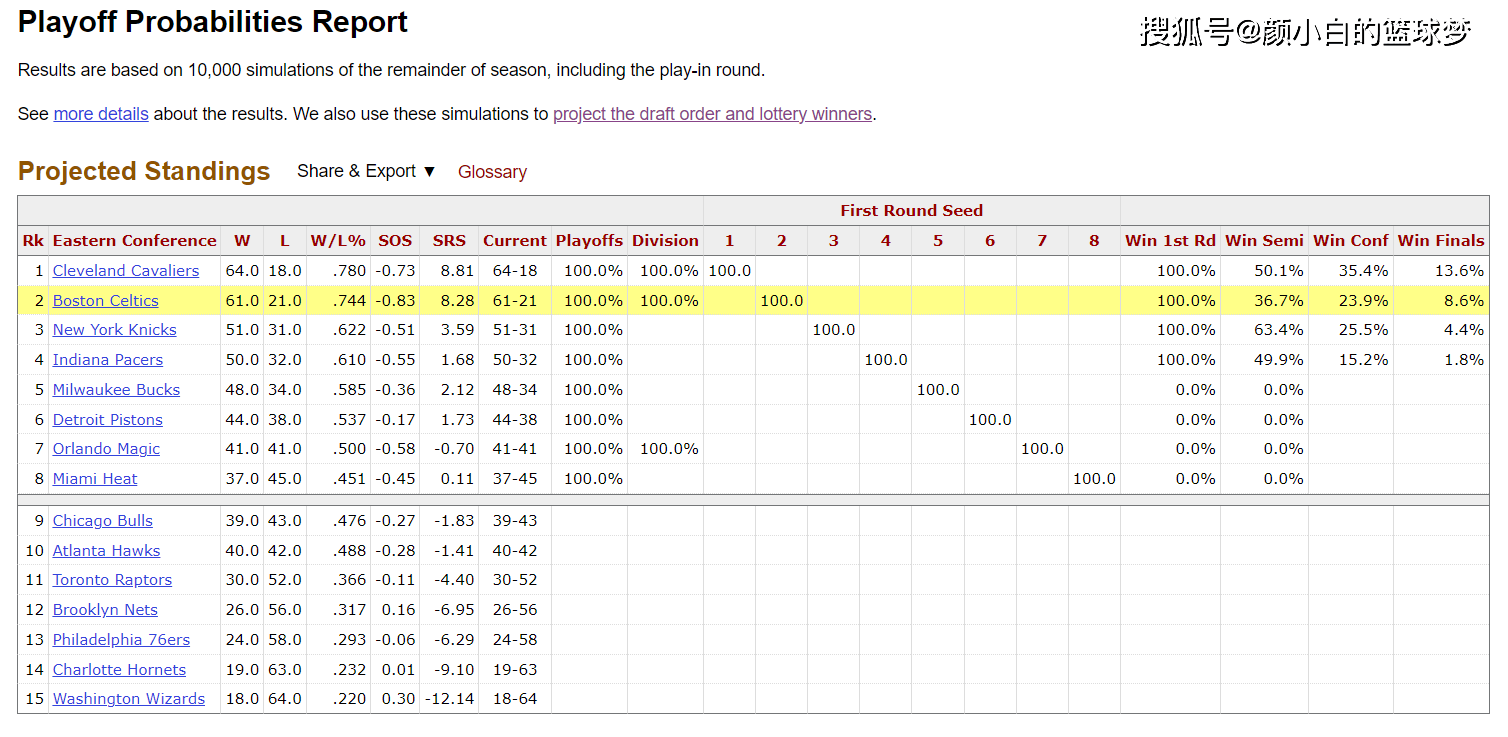1508x737 pixels.
Task: Open the Glossary link
Action: click(492, 172)
